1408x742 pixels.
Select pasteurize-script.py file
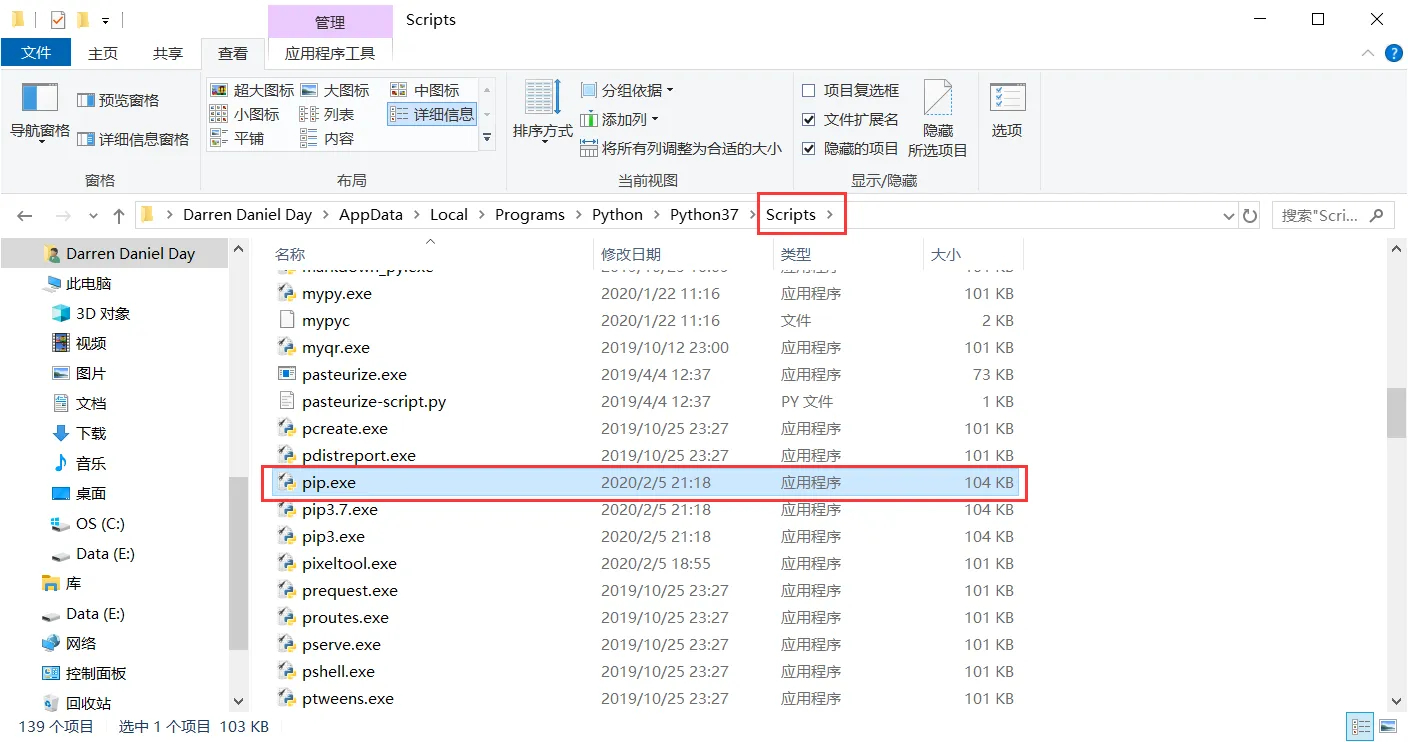[374, 402]
